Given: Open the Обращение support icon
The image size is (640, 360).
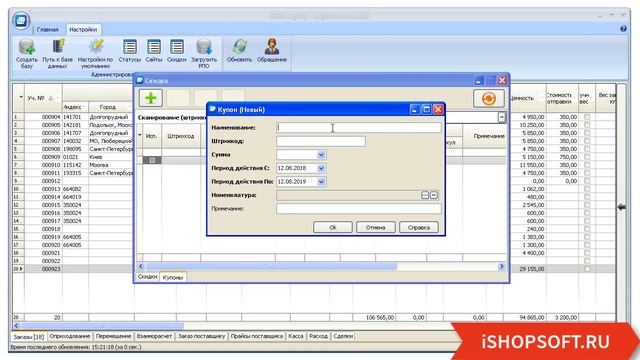Looking at the screenshot, I should click(272, 51).
